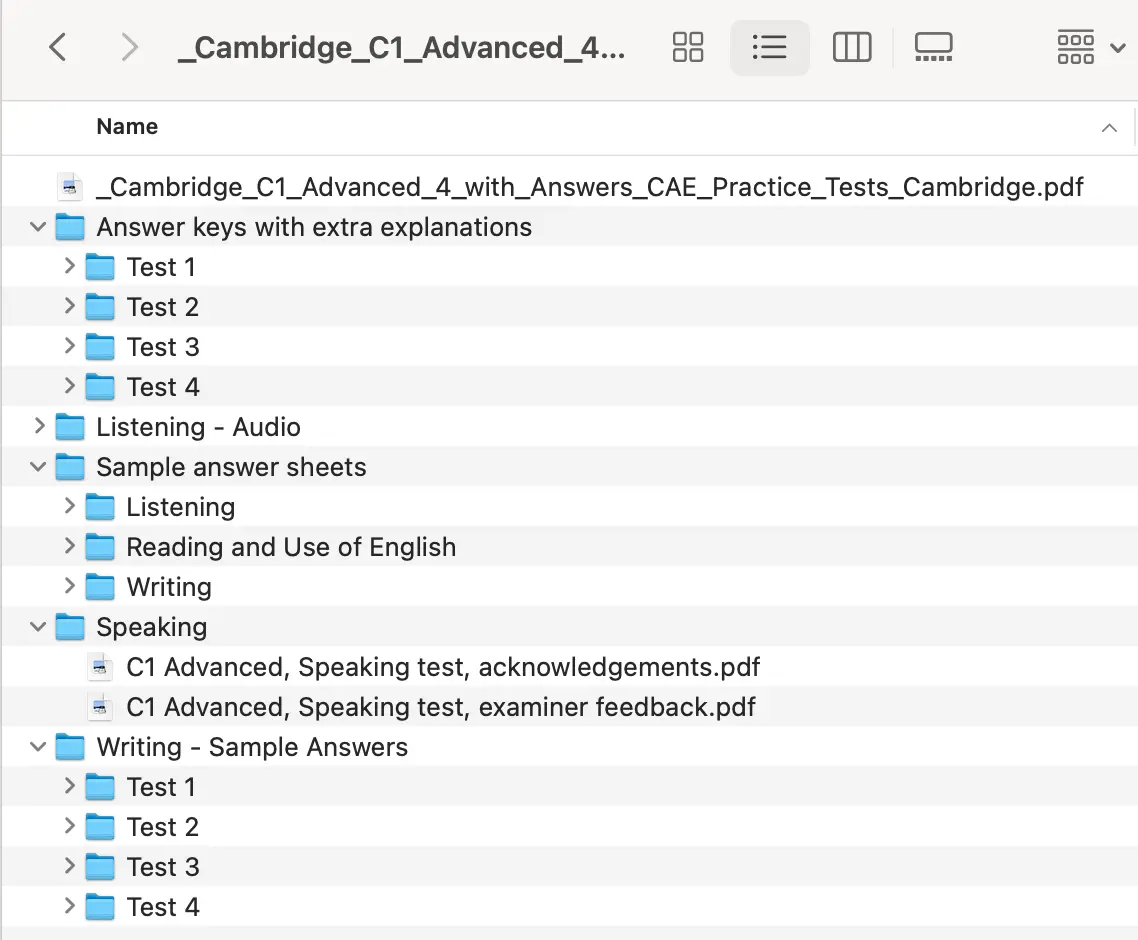1138x940 pixels.
Task: Select Test 1 folder icon in Writing - Sample Answers
Action: pyautogui.click(x=100, y=786)
